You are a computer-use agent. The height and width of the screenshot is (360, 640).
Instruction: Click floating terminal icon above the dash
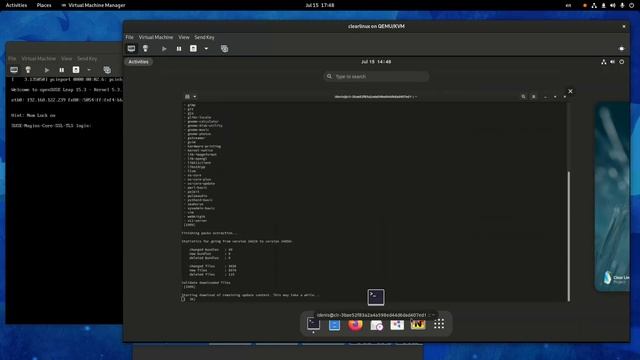click(376, 297)
